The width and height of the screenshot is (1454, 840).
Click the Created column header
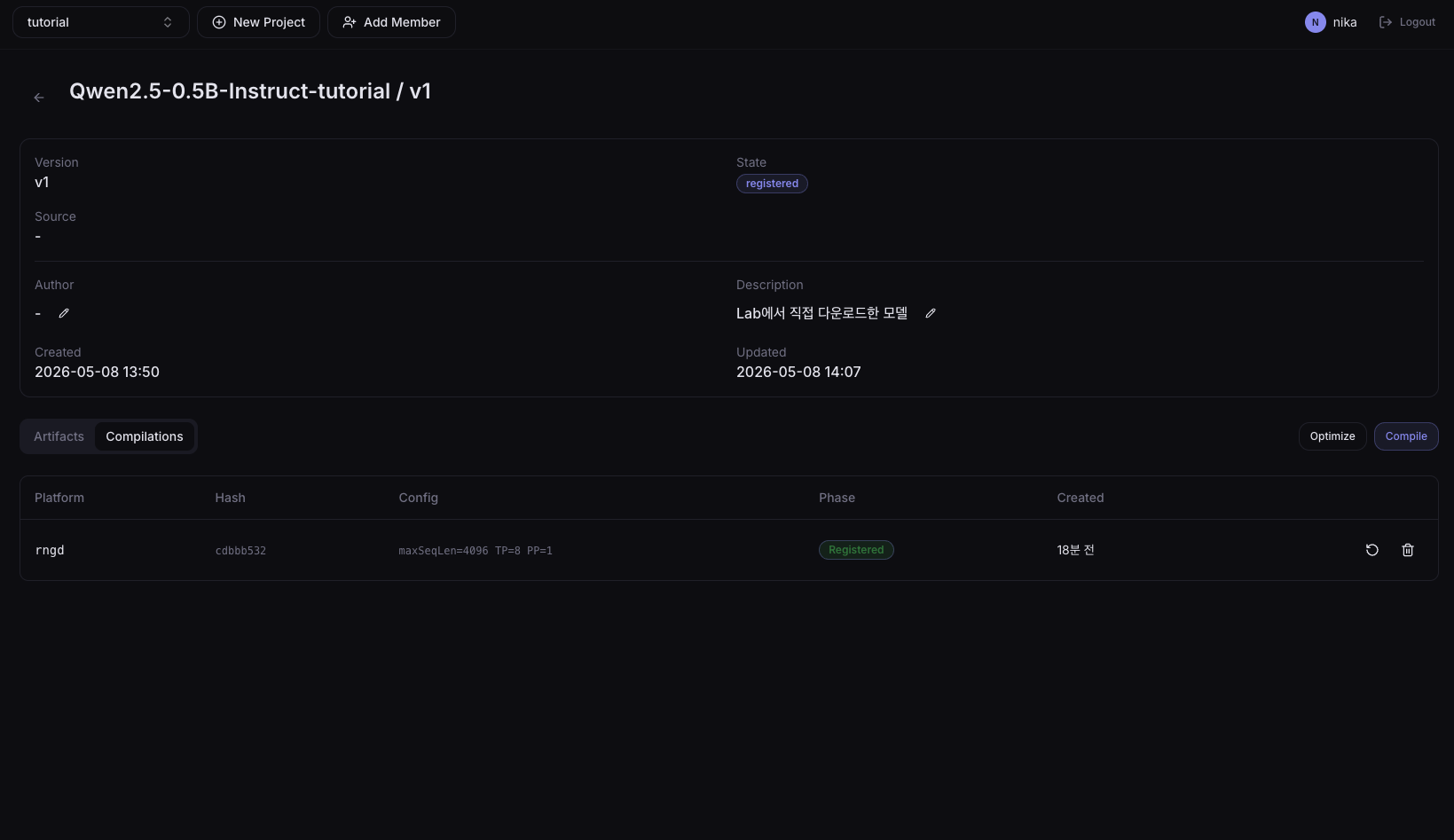pos(1081,498)
